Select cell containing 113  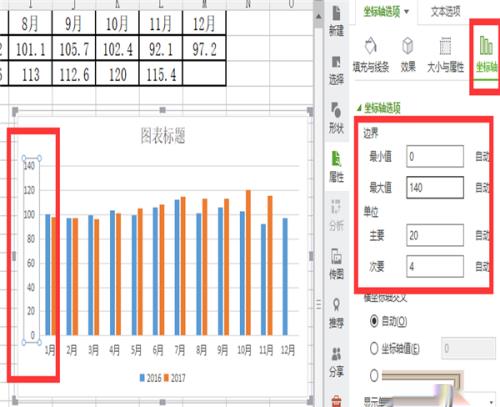30,74
